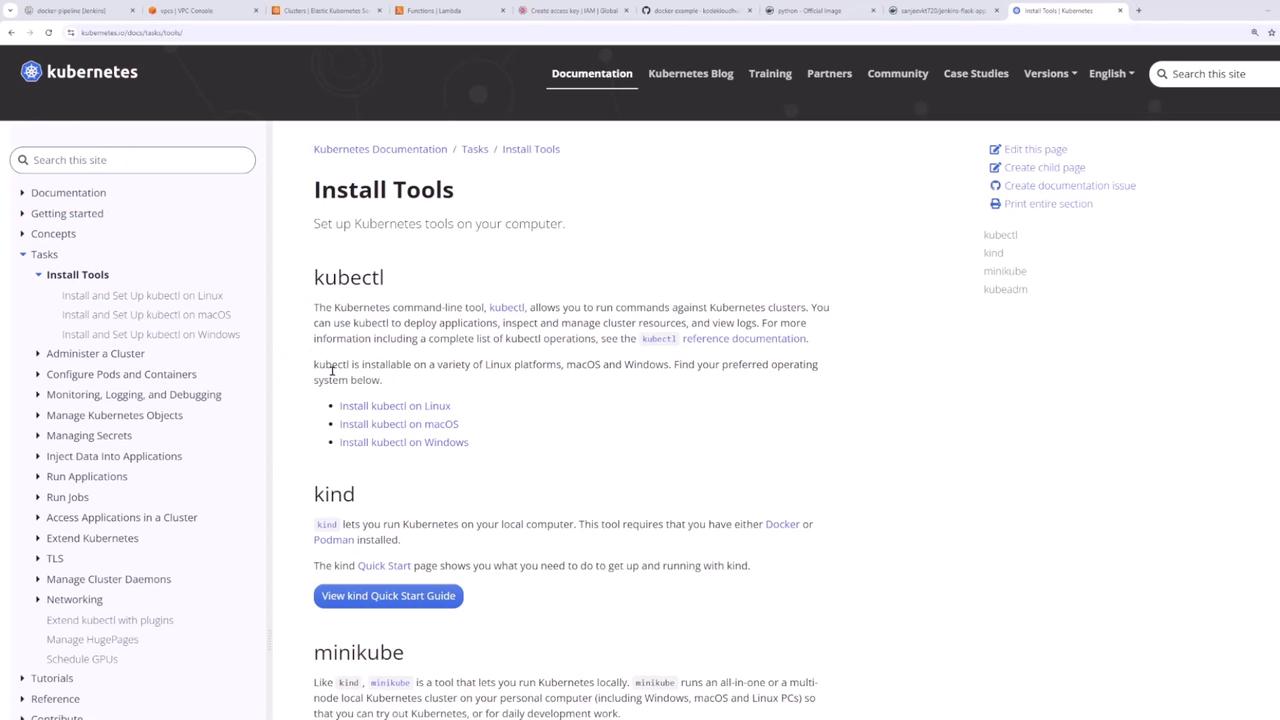Open the Docker link in kind section
The image size is (1280, 720).
click(782, 524)
